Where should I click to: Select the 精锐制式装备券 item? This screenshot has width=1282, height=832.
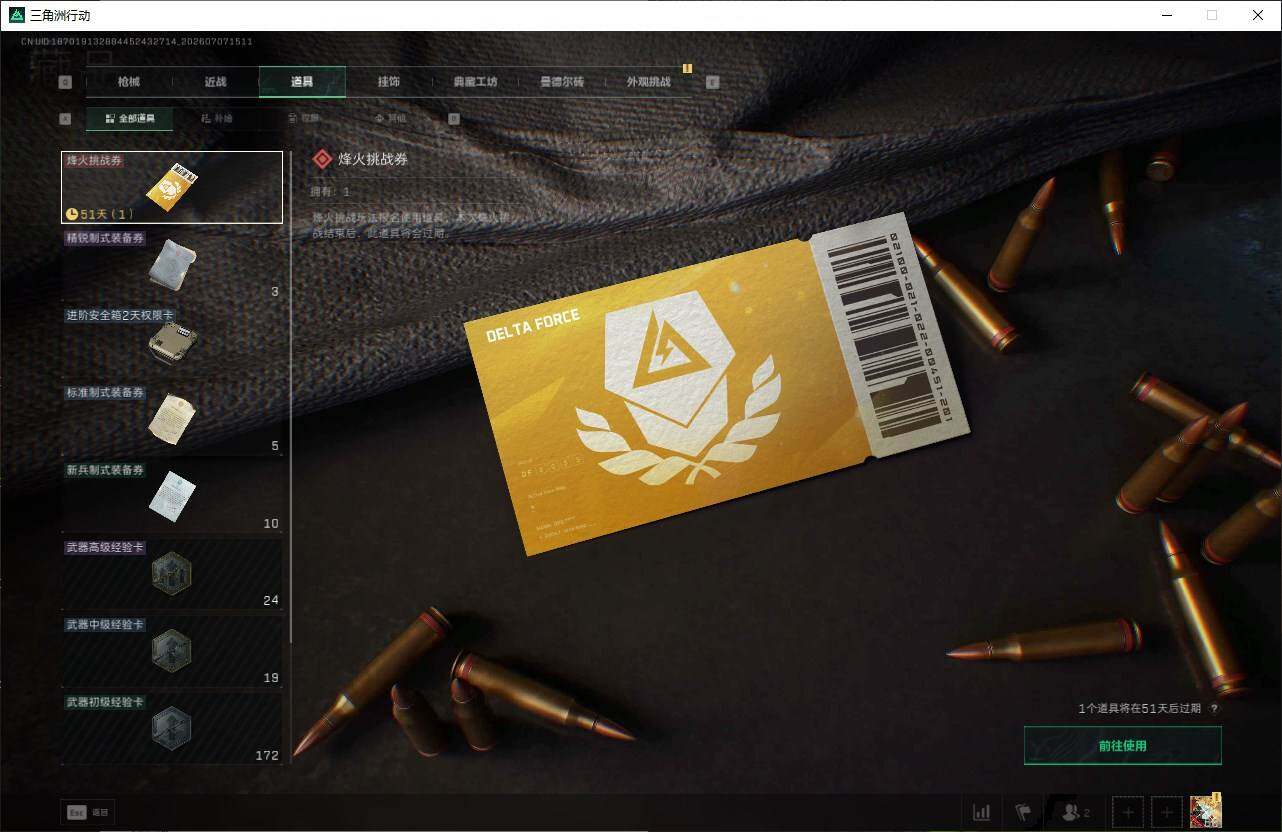(x=172, y=265)
